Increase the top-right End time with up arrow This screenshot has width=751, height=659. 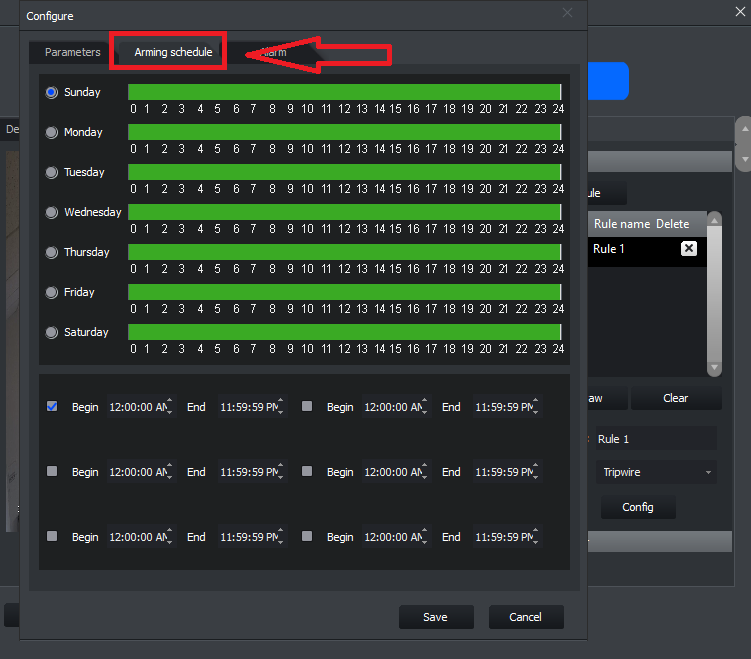click(535, 401)
